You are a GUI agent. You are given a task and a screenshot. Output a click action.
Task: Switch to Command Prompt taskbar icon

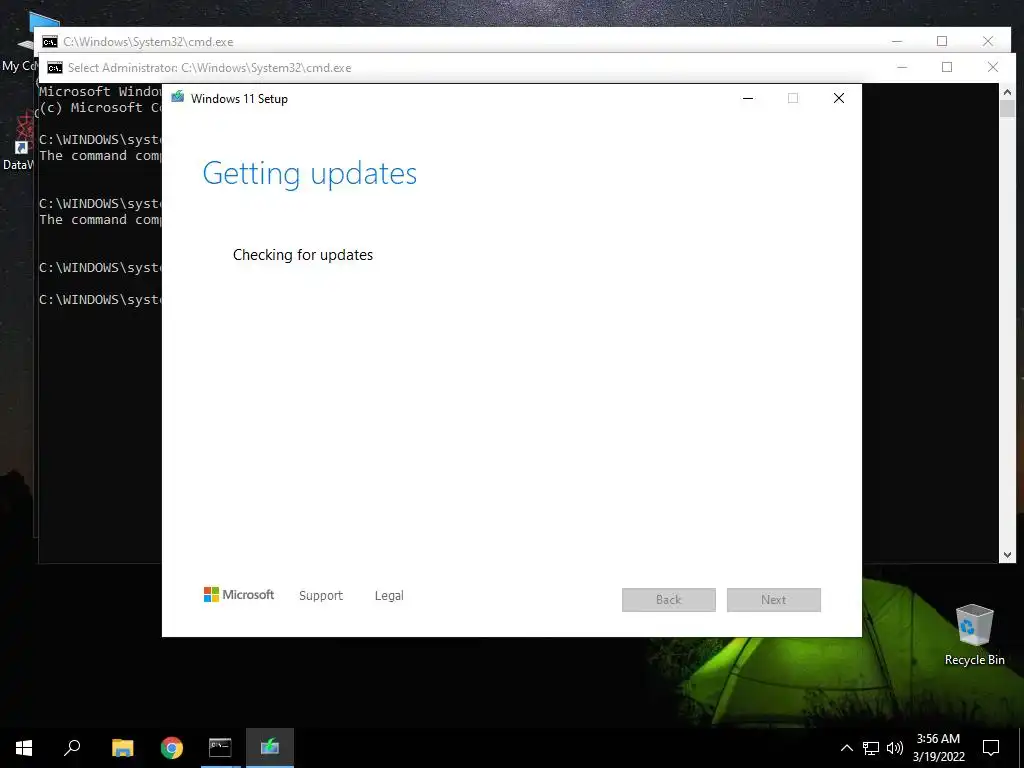click(220, 748)
